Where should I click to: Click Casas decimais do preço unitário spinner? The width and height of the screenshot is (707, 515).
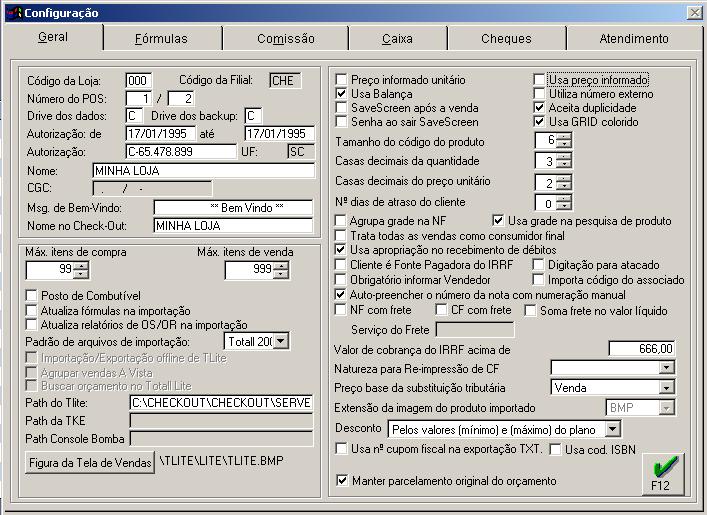564,182
